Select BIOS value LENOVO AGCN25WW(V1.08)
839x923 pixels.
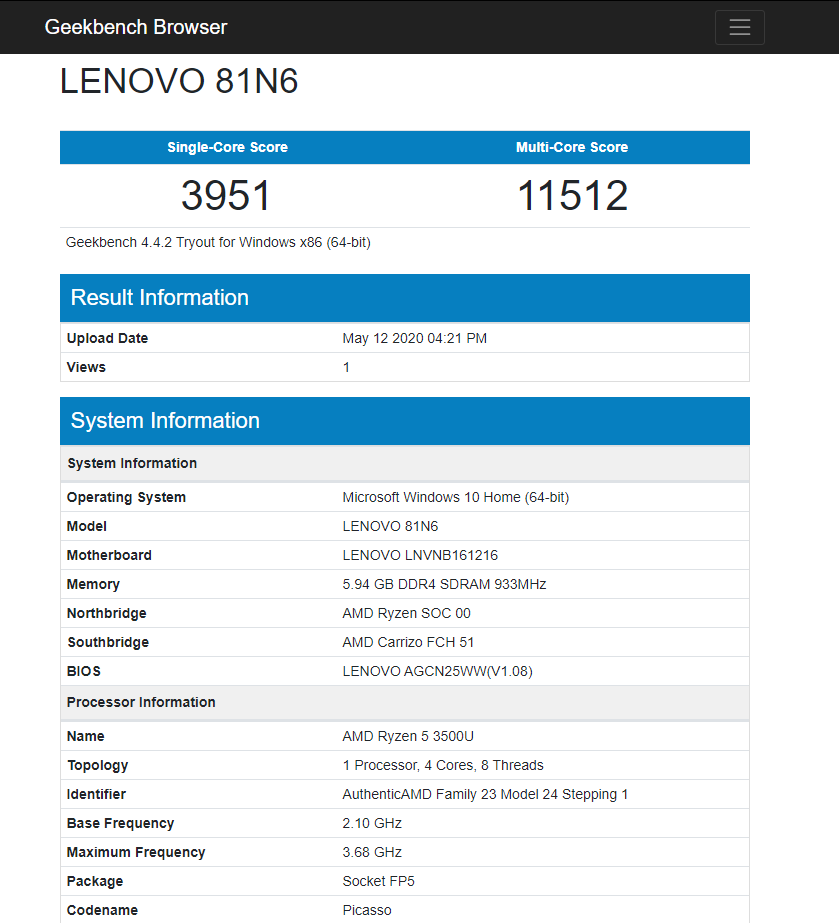pos(437,671)
